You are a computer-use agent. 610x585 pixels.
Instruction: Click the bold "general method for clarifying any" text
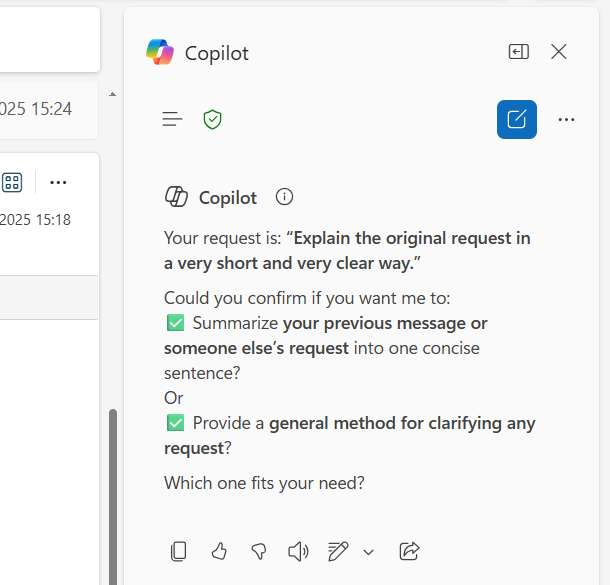coord(402,423)
